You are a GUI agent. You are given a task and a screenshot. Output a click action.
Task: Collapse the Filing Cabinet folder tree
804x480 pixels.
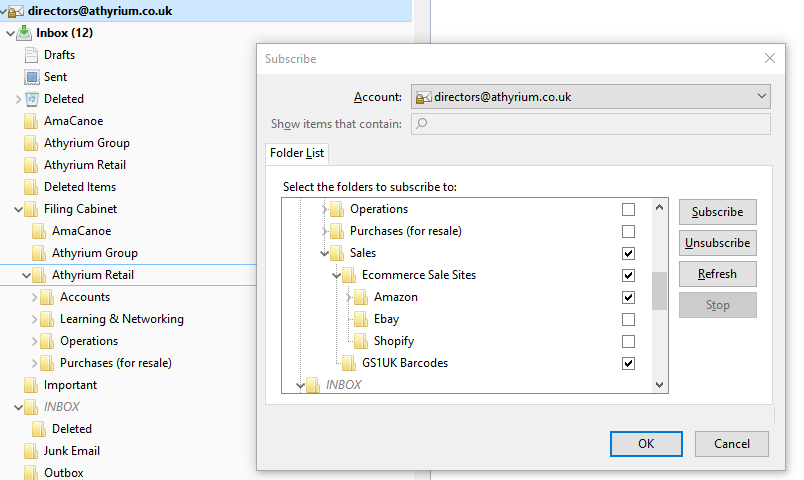click(18, 209)
